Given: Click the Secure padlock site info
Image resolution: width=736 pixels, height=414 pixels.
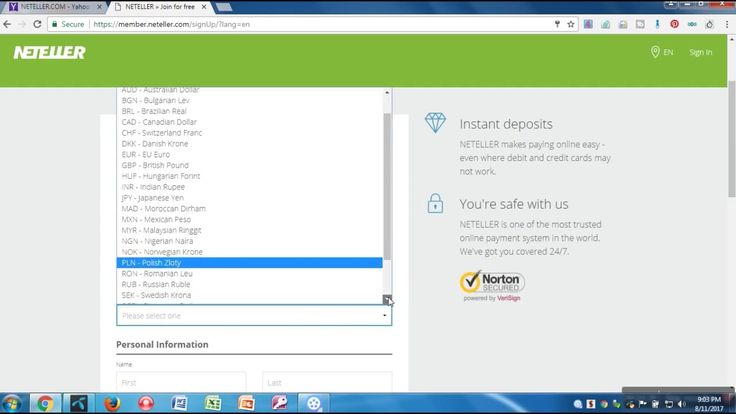Looking at the screenshot, I should (68, 24).
